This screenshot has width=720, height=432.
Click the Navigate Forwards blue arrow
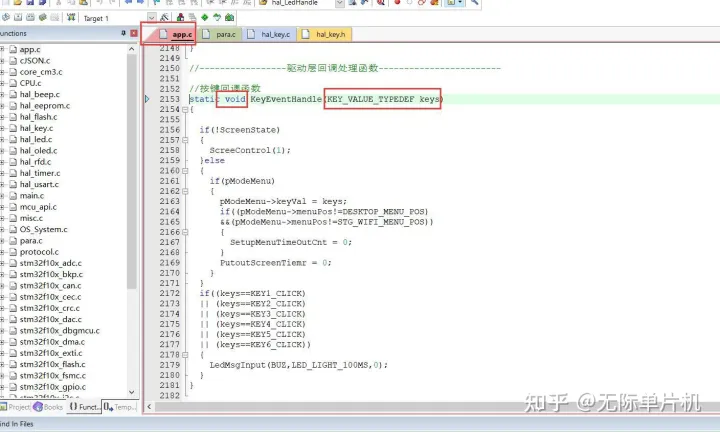tap(140, 2)
